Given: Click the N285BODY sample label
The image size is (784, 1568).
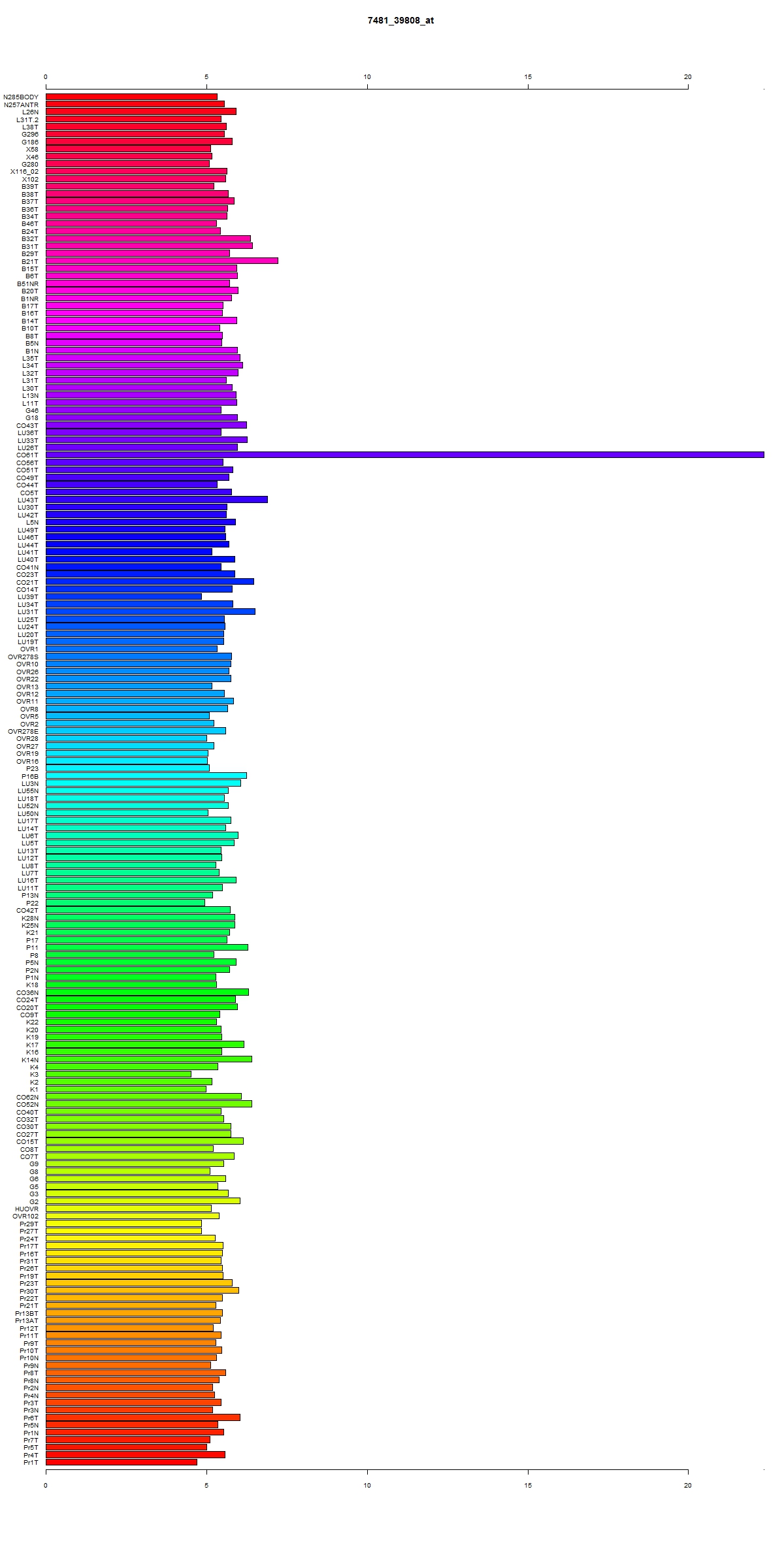Looking at the screenshot, I should pyautogui.click(x=21, y=97).
